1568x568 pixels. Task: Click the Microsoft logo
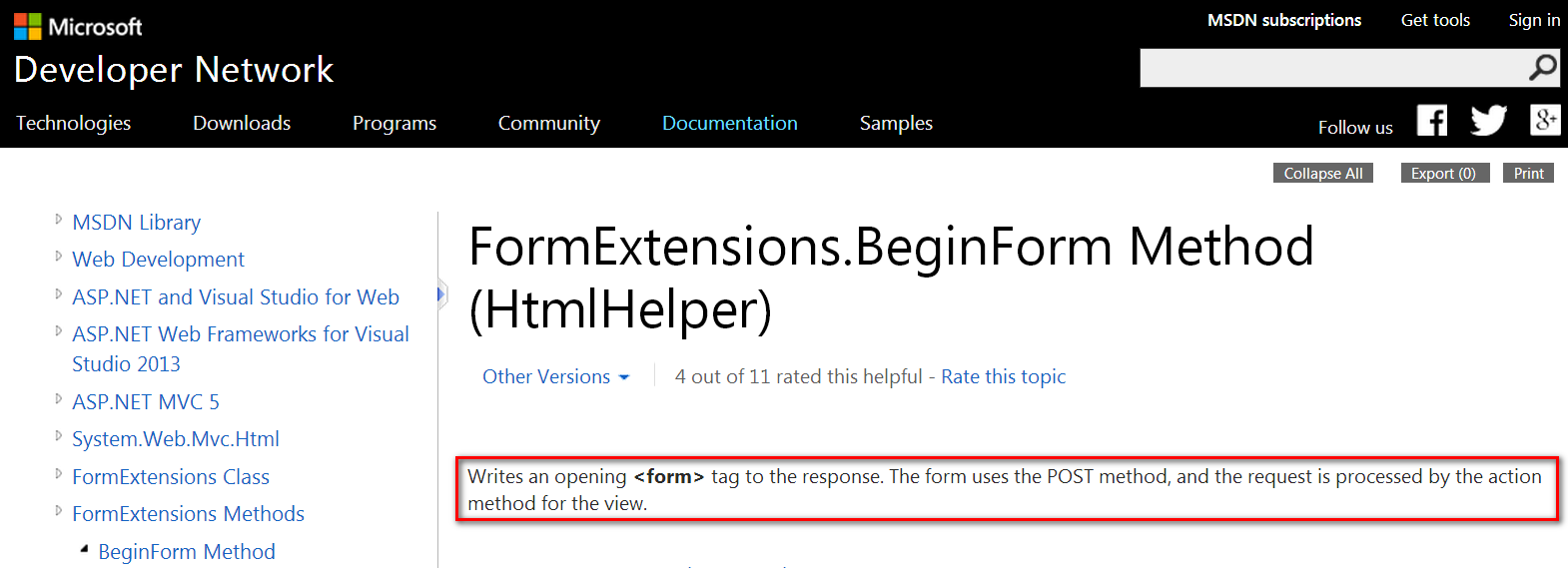(78, 26)
